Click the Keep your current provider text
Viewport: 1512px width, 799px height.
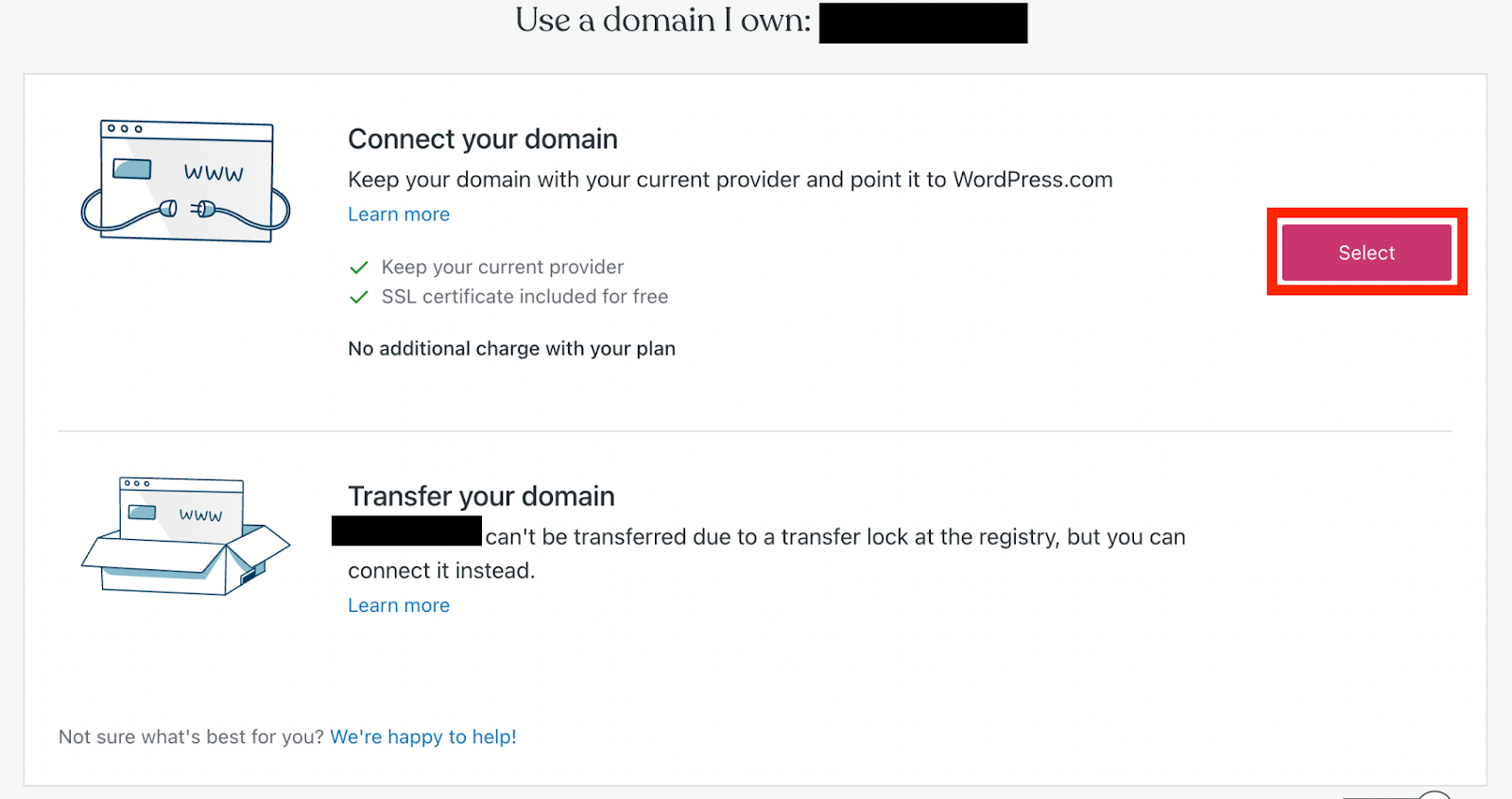click(x=503, y=268)
